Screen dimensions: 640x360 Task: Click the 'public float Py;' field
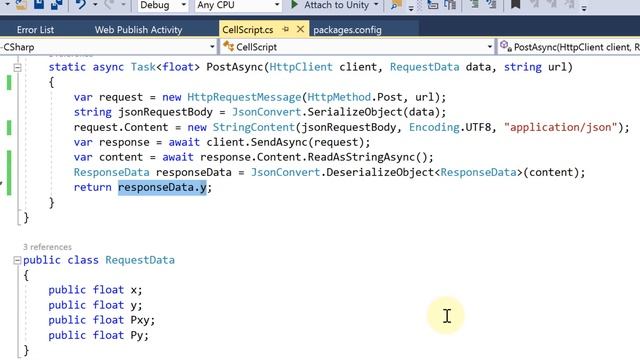98,335
